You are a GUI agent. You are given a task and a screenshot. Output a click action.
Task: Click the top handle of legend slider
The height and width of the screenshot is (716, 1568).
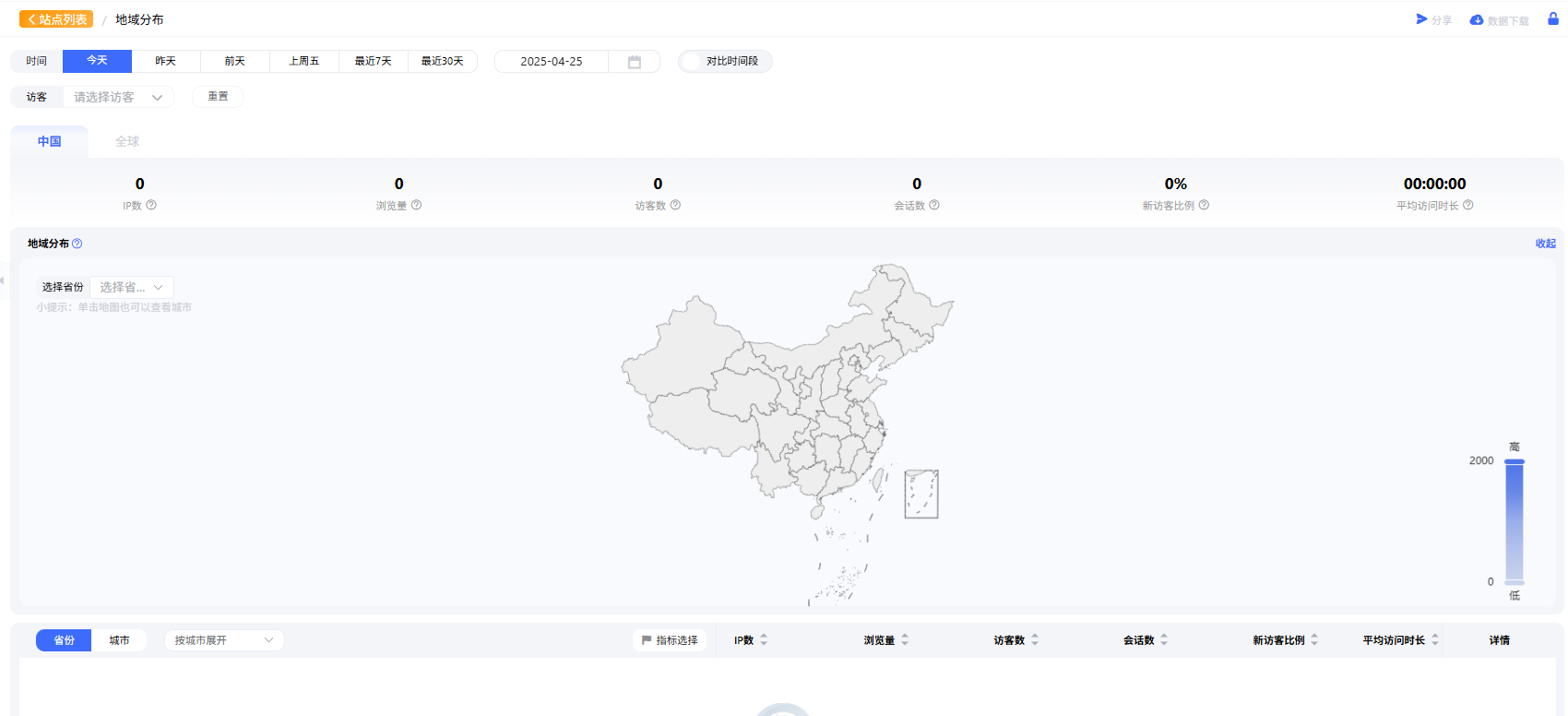(x=1515, y=461)
